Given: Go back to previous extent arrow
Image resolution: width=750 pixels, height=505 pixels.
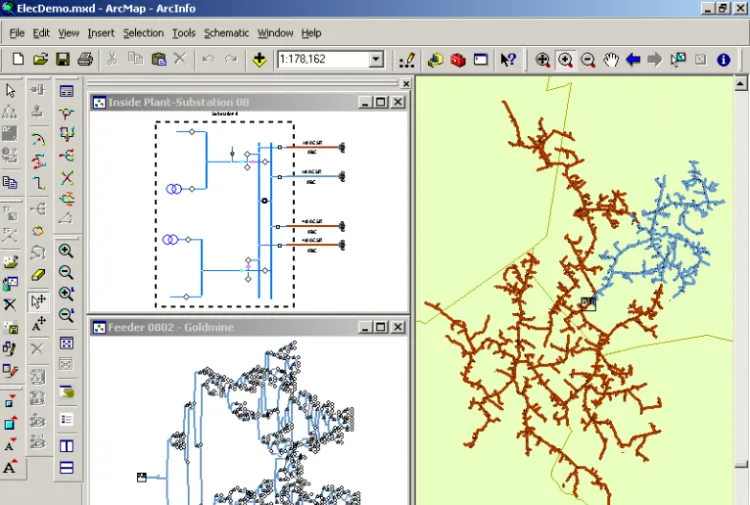Looking at the screenshot, I should [633, 60].
